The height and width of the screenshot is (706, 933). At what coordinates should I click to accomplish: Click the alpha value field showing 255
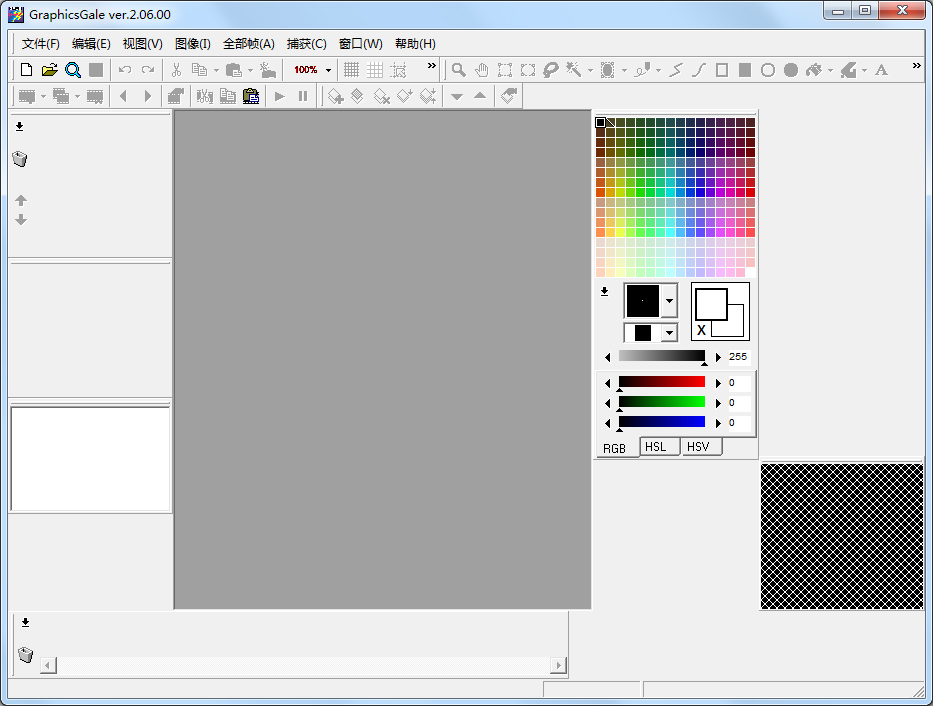click(738, 356)
